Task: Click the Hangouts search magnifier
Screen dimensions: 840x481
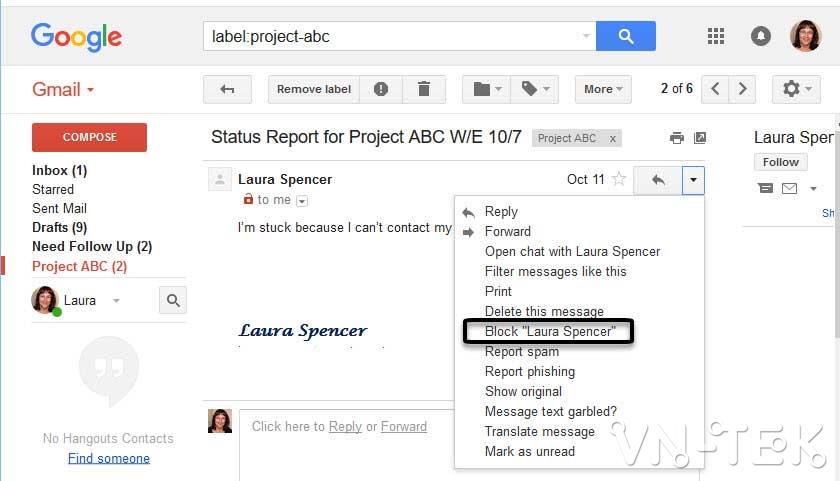Action: click(173, 300)
